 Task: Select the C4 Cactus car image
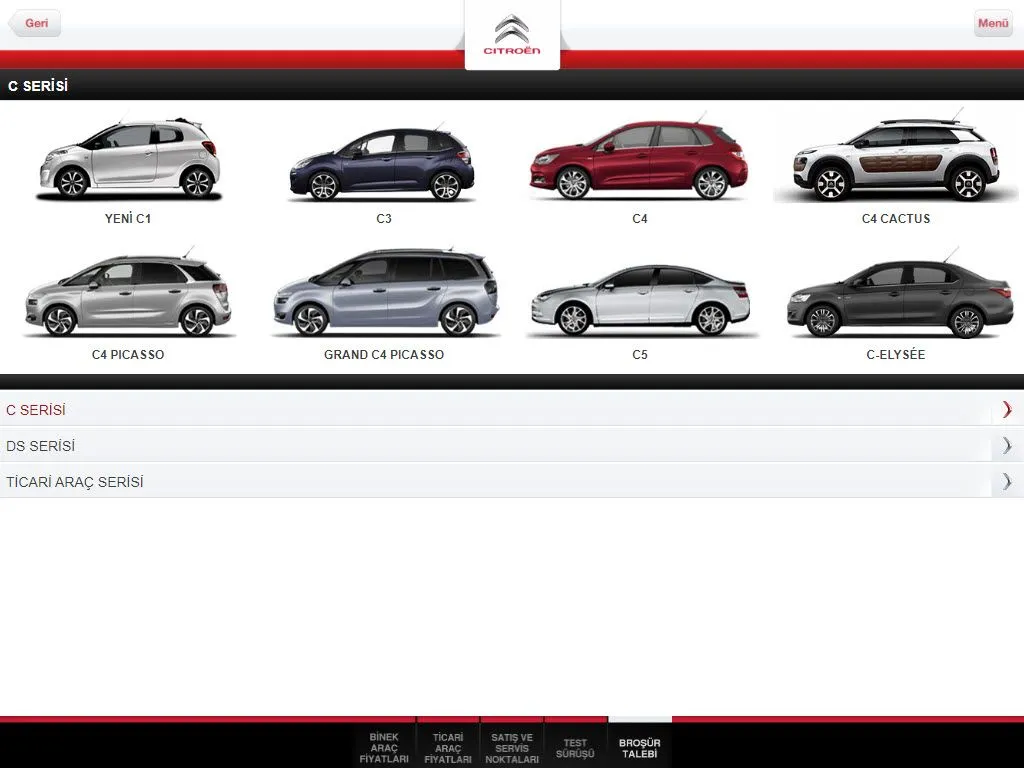(896, 160)
